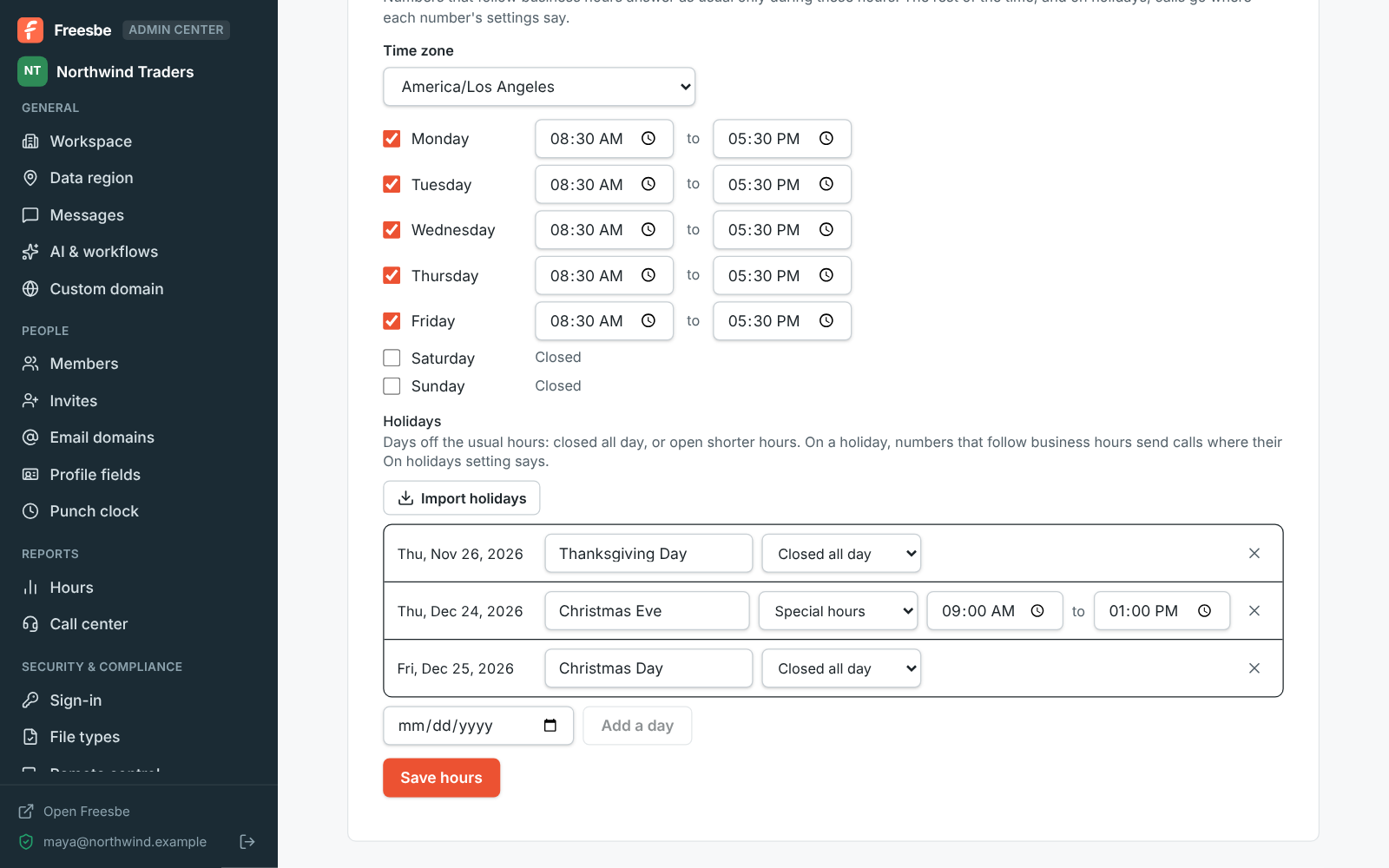Click the Add a day button

[637, 726]
